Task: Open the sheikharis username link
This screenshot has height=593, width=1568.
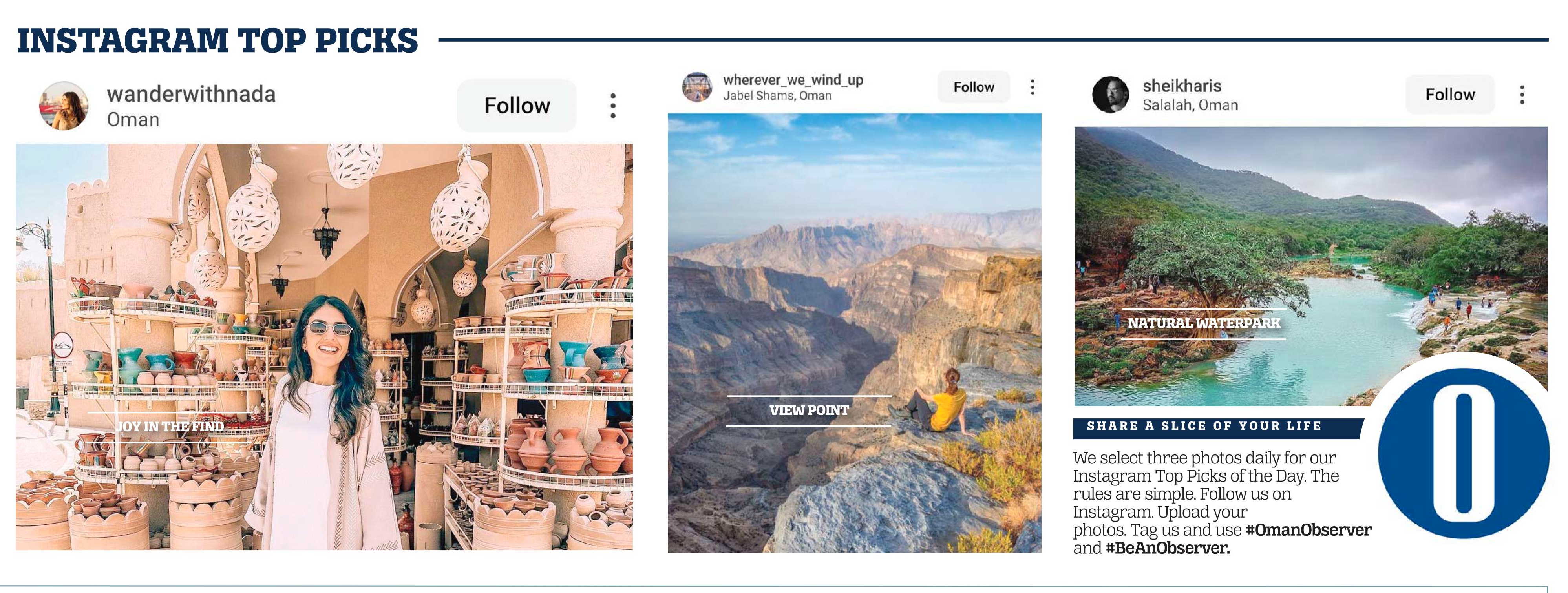Action: tap(1182, 86)
